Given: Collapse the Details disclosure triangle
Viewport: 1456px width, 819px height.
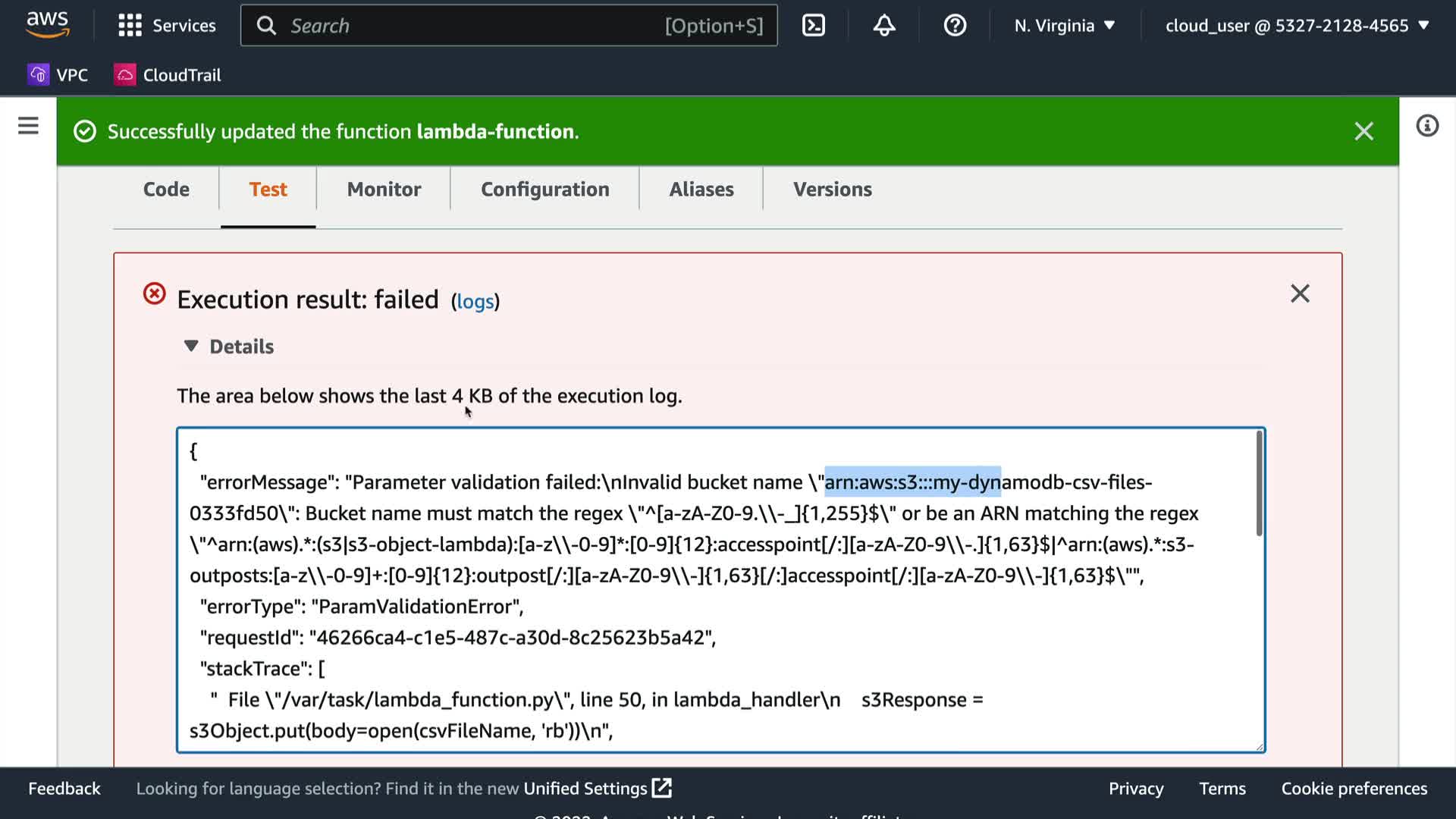Looking at the screenshot, I should tap(191, 346).
